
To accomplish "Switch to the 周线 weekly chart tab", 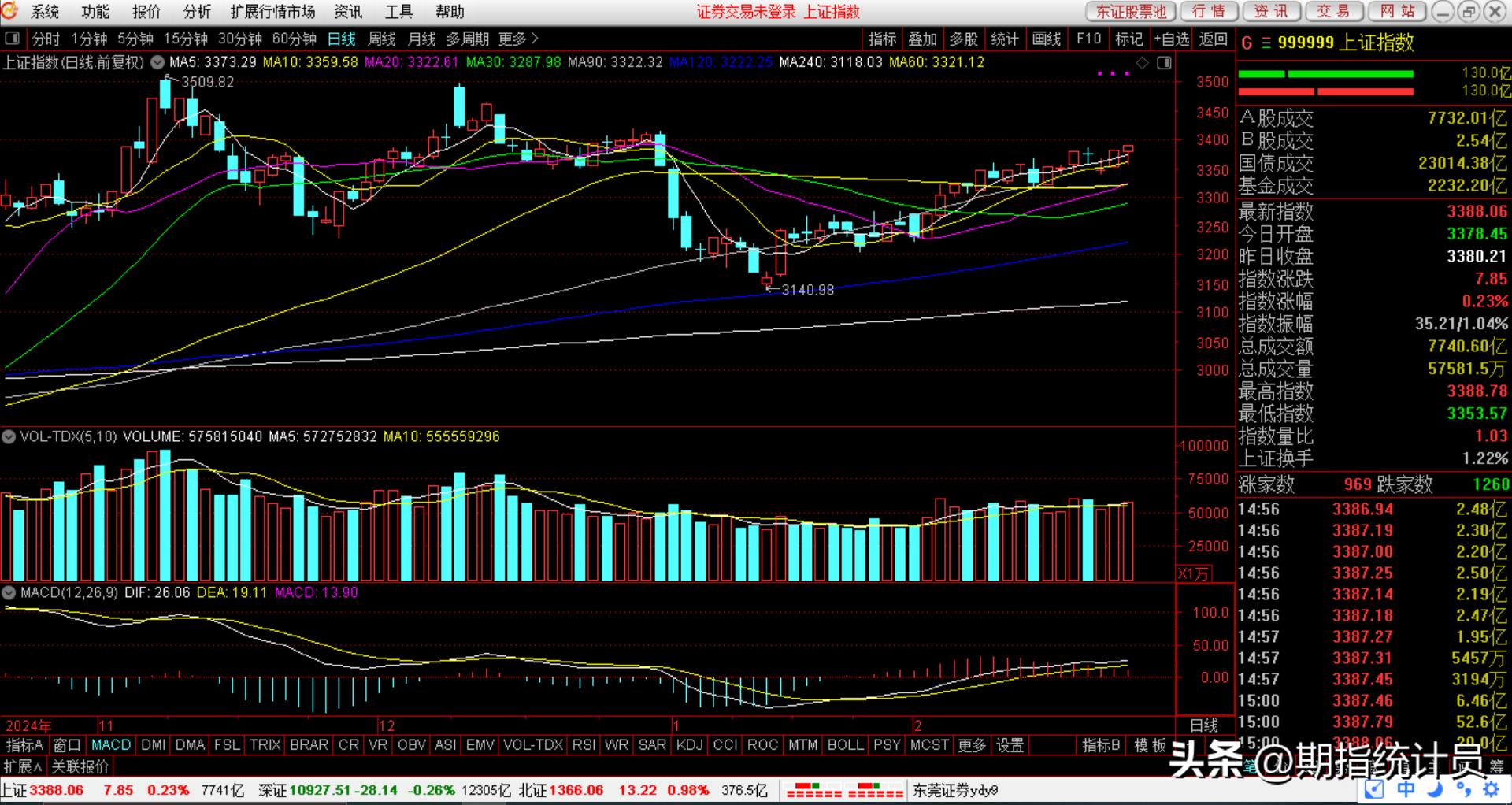I will (x=382, y=39).
